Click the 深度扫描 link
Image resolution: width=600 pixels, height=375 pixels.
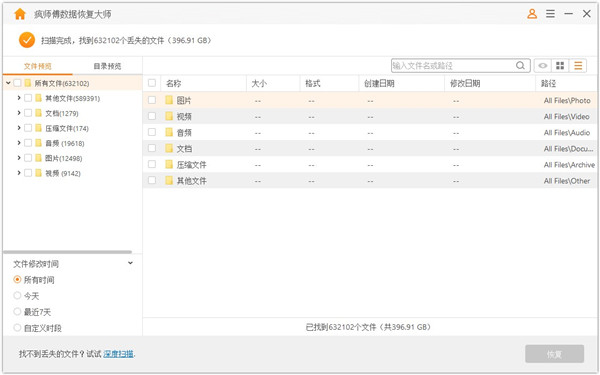[118, 354]
